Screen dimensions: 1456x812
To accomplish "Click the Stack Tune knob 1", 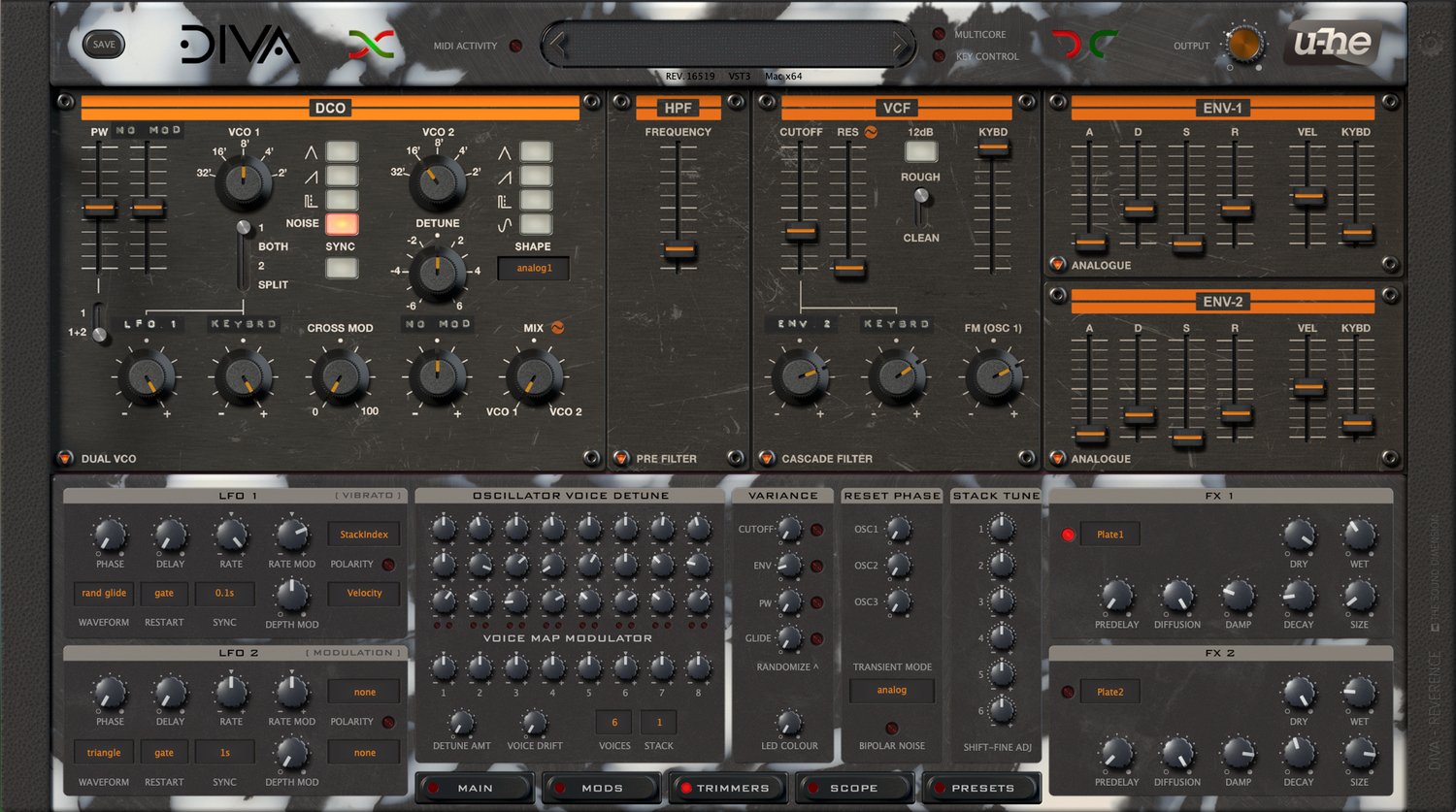I will click(1002, 529).
